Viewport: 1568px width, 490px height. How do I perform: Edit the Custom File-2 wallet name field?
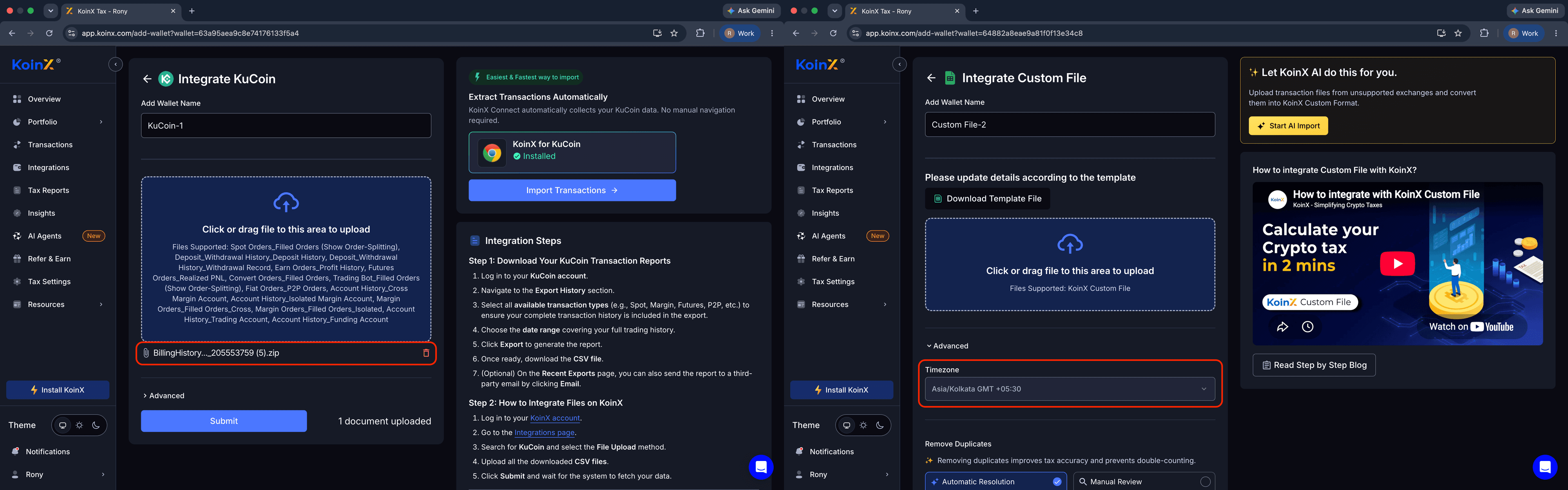(1069, 124)
